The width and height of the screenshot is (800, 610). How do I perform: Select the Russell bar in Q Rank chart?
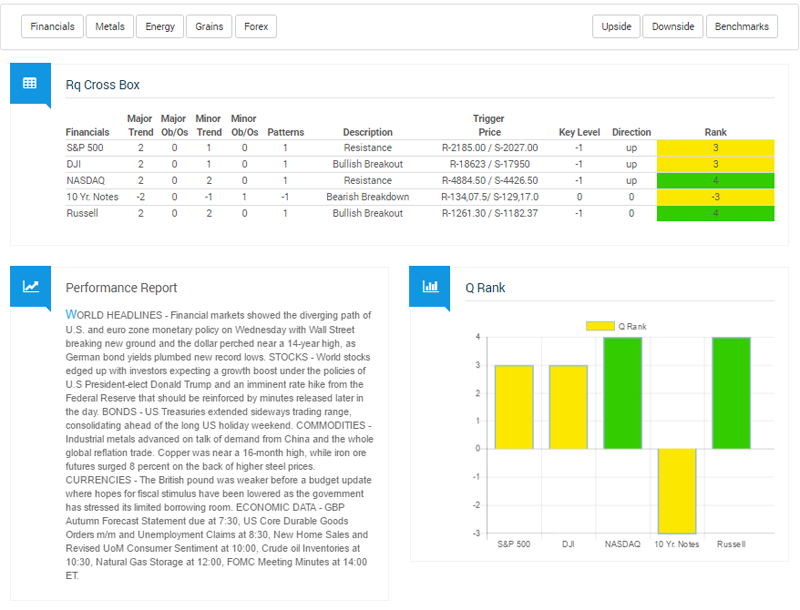click(x=731, y=393)
